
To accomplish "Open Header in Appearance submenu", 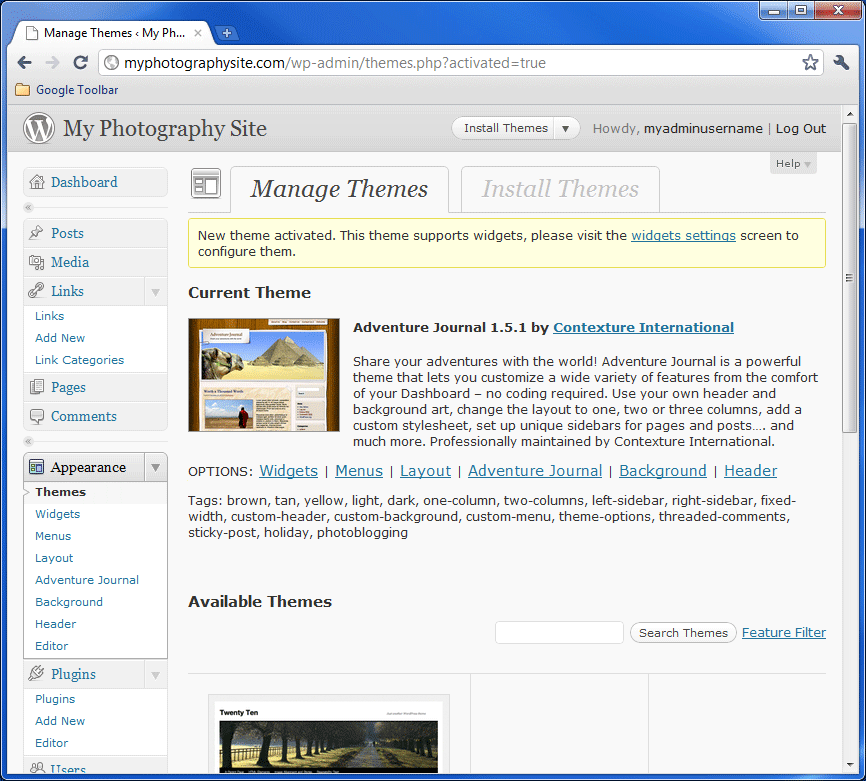I will (55, 624).
